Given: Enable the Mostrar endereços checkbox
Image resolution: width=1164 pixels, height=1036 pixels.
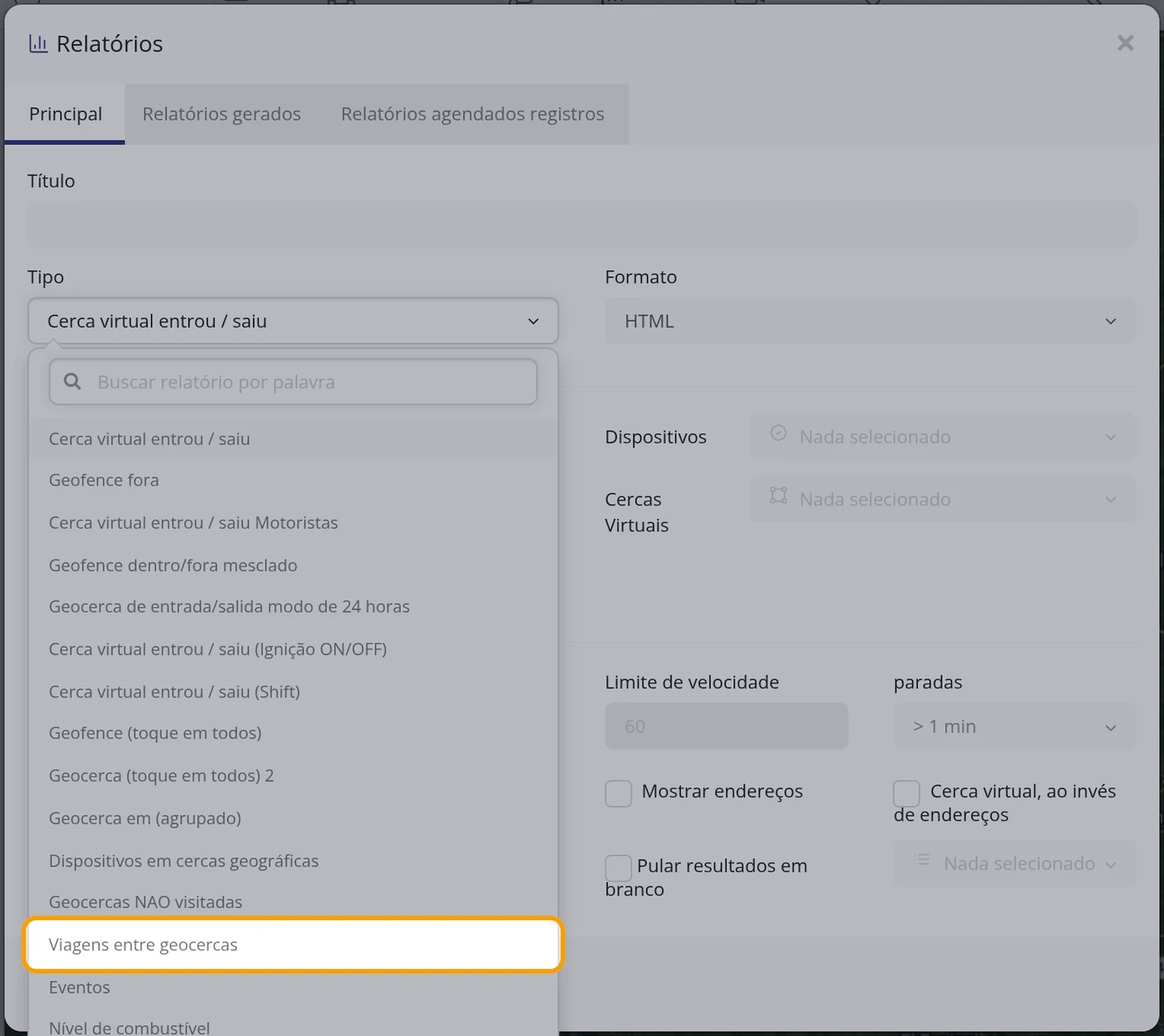Looking at the screenshot, I should [x=619, y=793].
